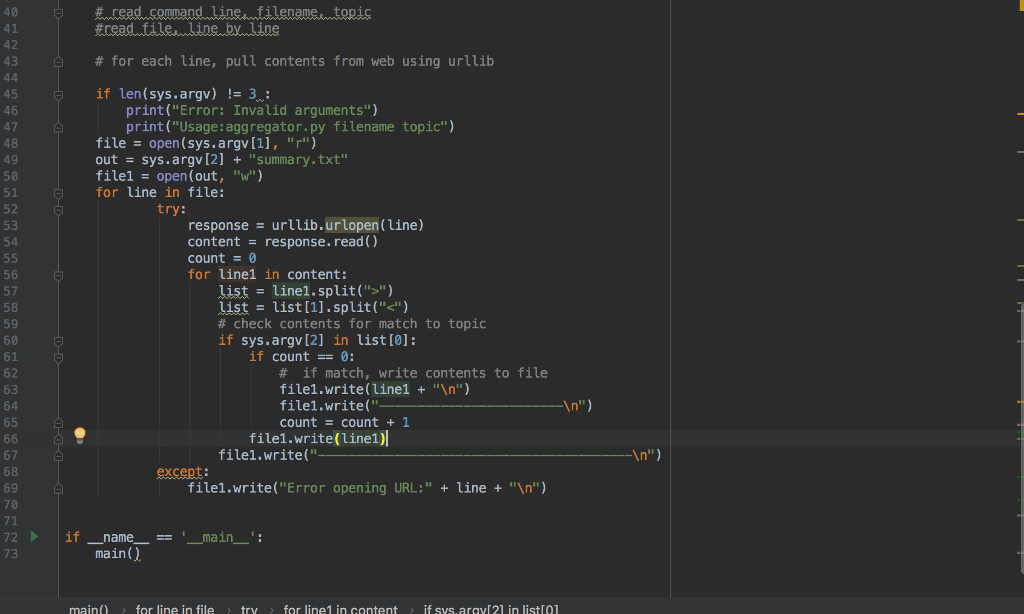Click the green run arrow beside line 72
The width and height of the screenshot is (1024, 614).
pyautogui.click(x=34, y=536)
